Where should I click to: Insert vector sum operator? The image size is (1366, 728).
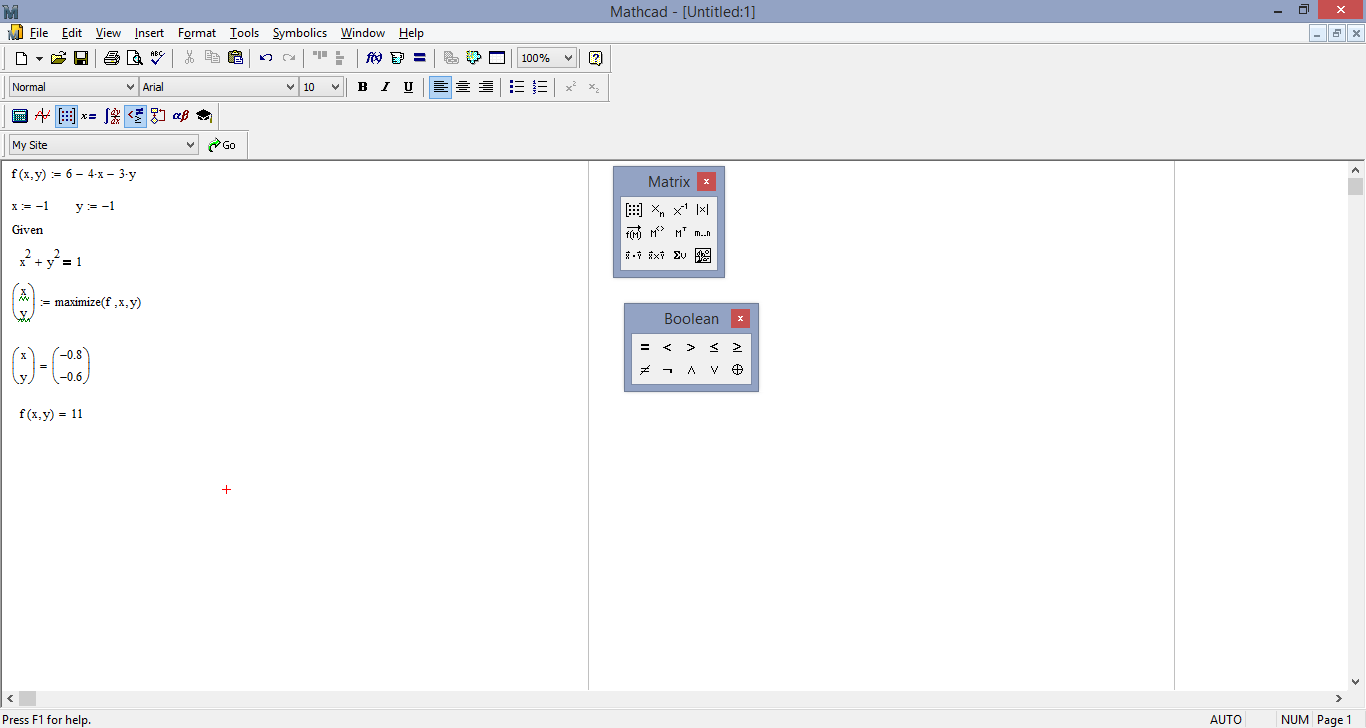click(680, 256)
